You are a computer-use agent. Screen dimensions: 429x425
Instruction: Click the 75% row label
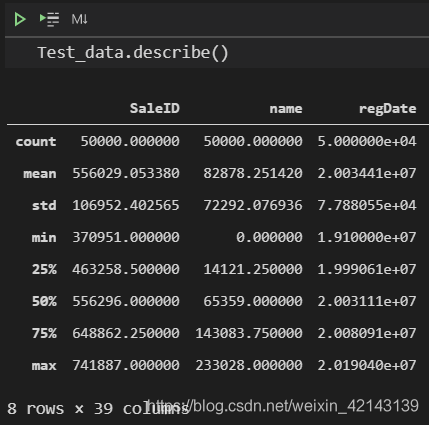(x=44, y=333)
